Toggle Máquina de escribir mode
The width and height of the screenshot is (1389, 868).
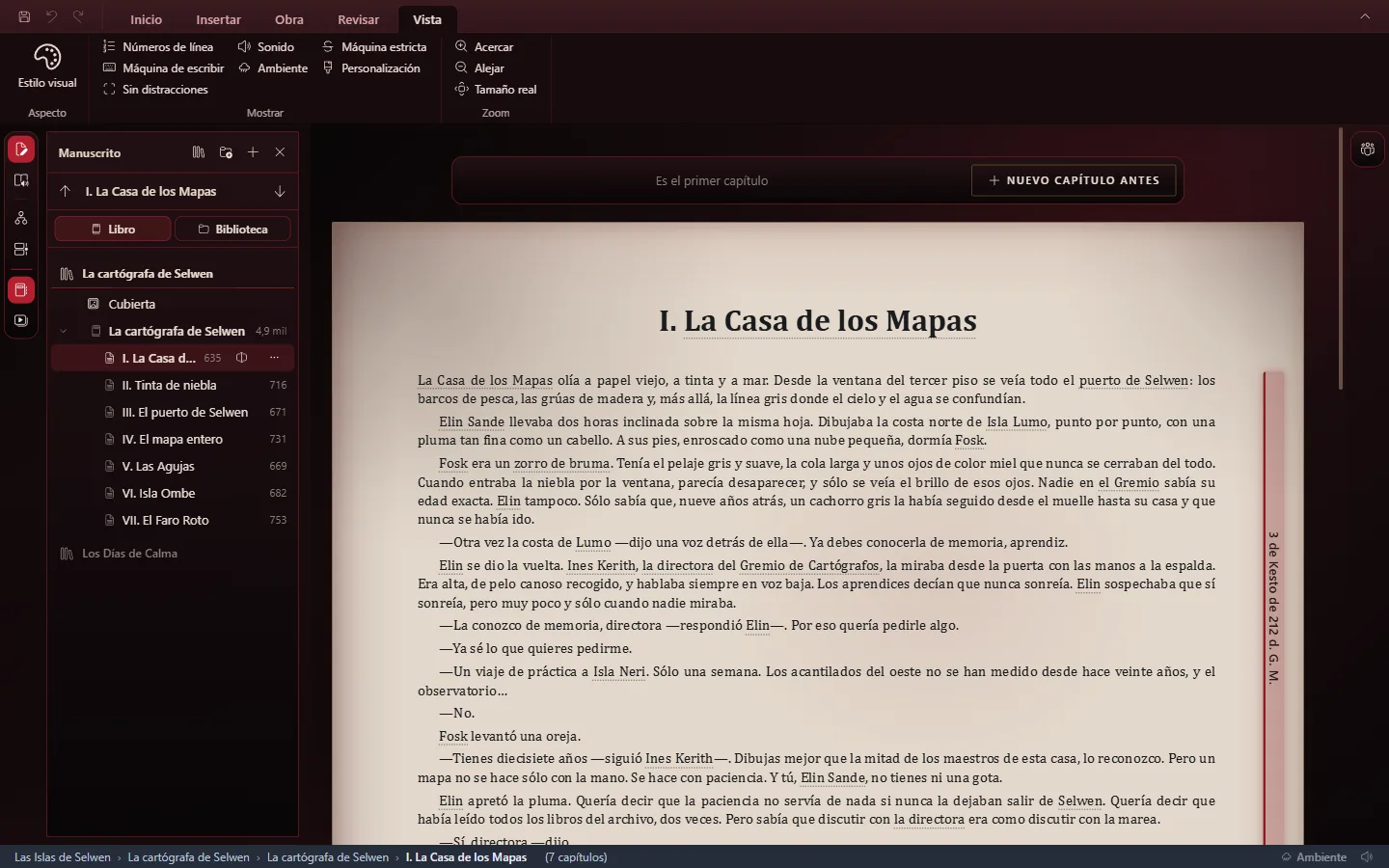coord(163,68)
